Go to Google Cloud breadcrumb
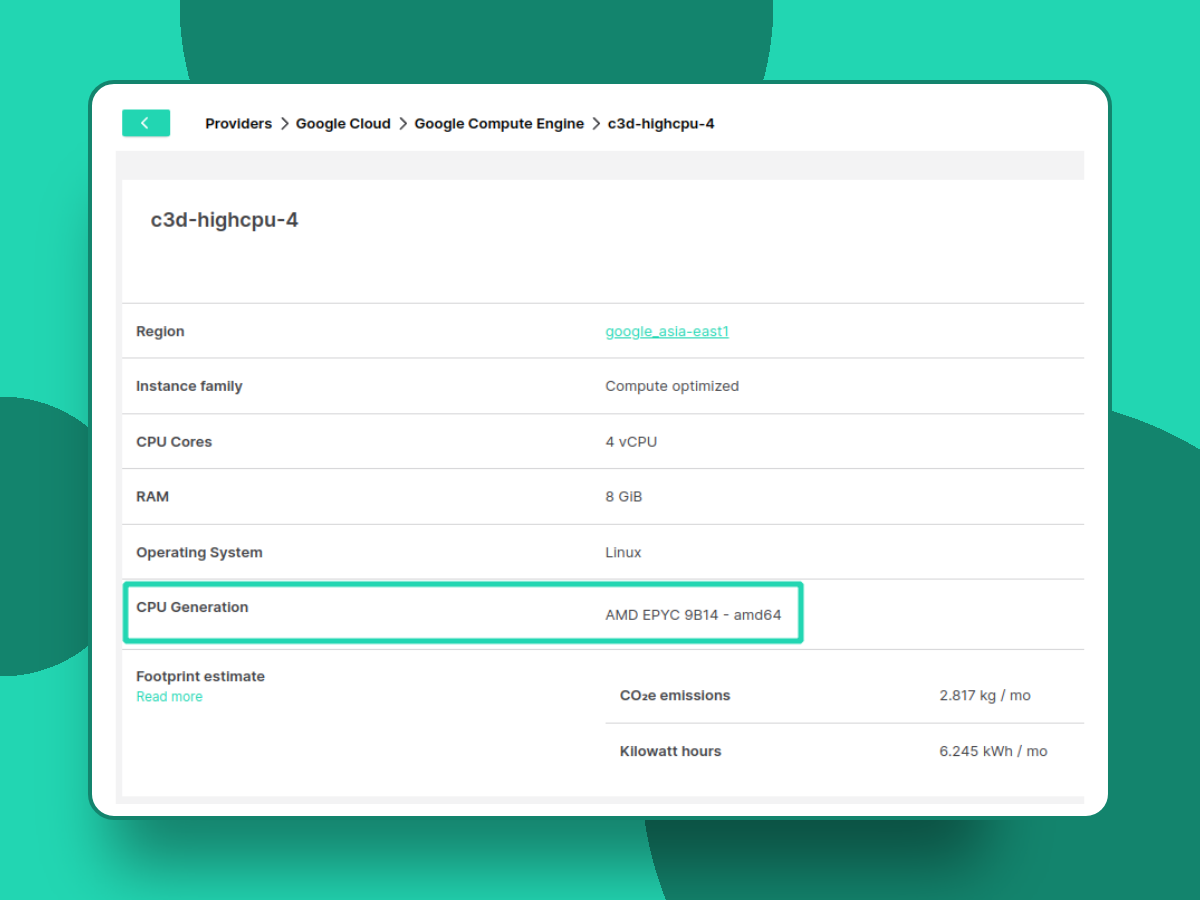 pyautogui.click(x=343, y=124)
